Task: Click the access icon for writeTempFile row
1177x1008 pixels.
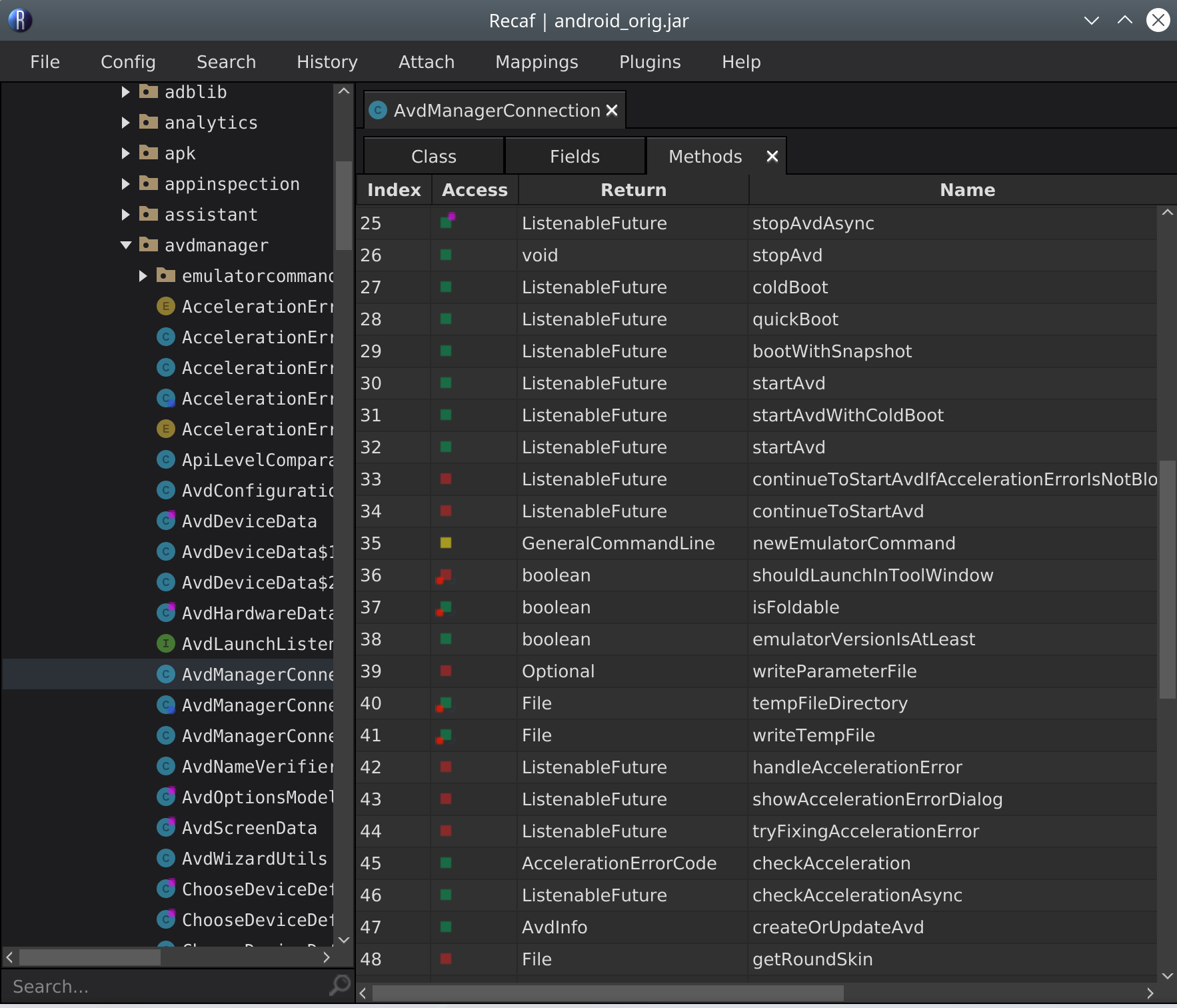Action: pyautogui.click(x=444, y=736)
